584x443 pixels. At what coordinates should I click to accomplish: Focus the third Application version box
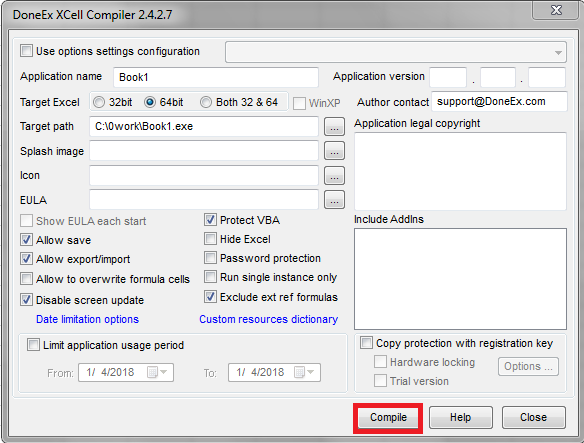pyautogui.click(x=547, y=77)
